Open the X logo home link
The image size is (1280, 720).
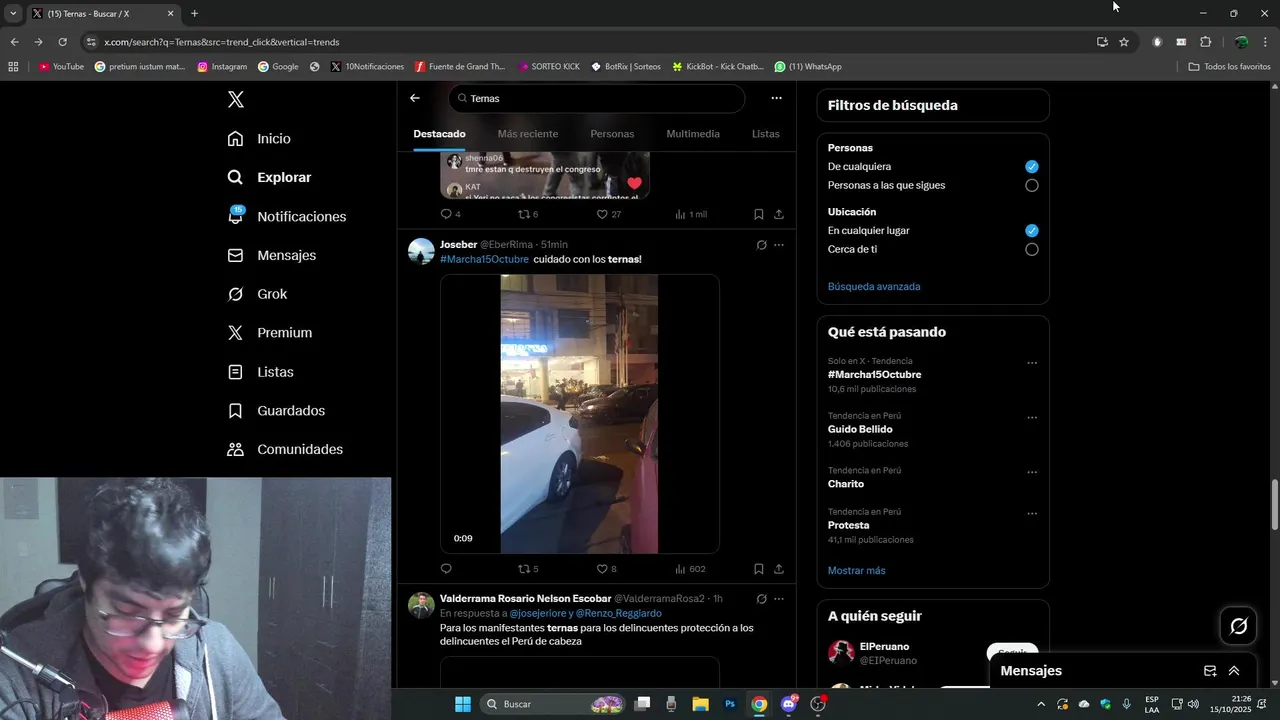coord(236,99)
